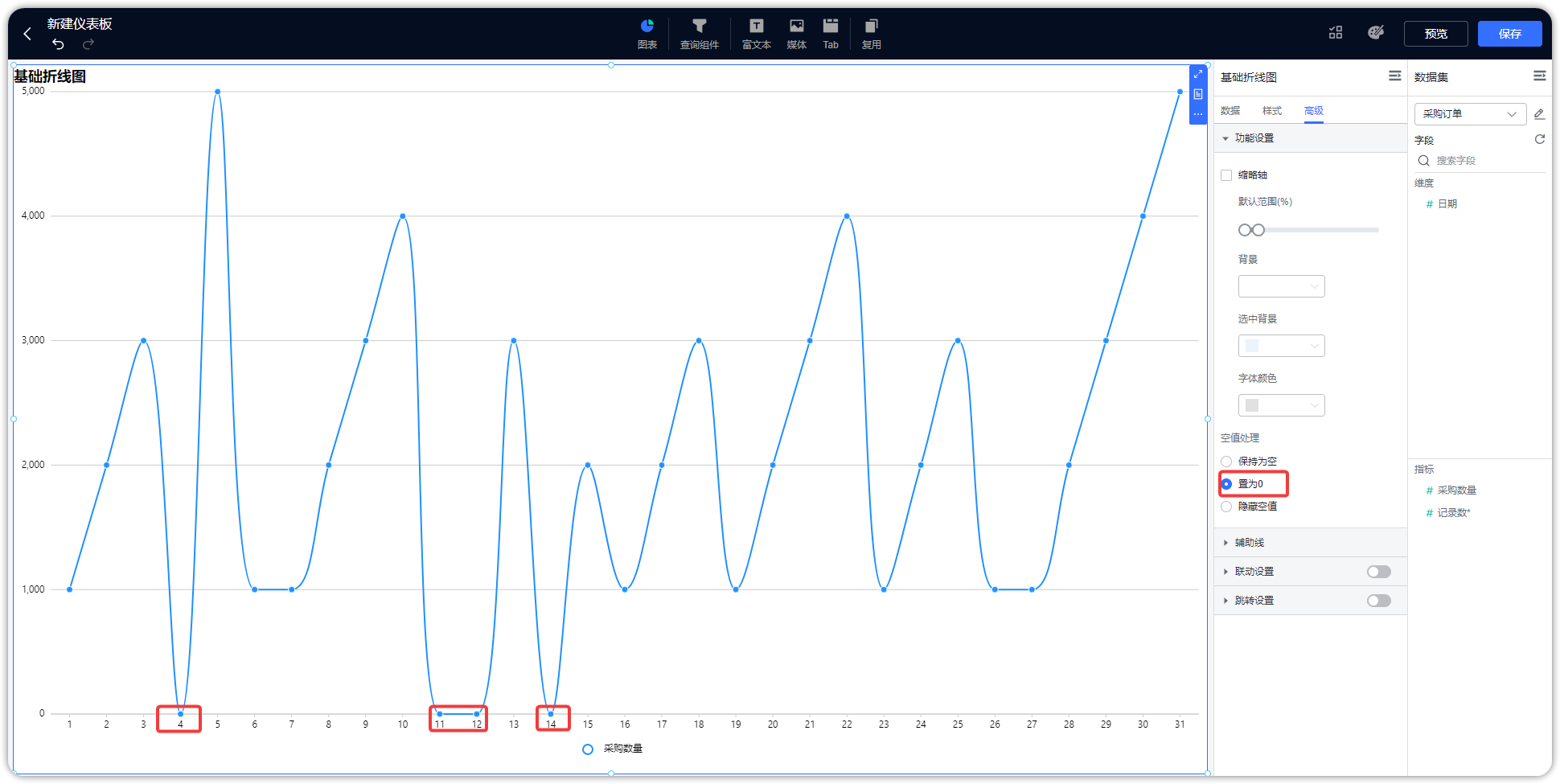
Task: Select the 隐藏空值 radio option
Action: coord(1226,507)
